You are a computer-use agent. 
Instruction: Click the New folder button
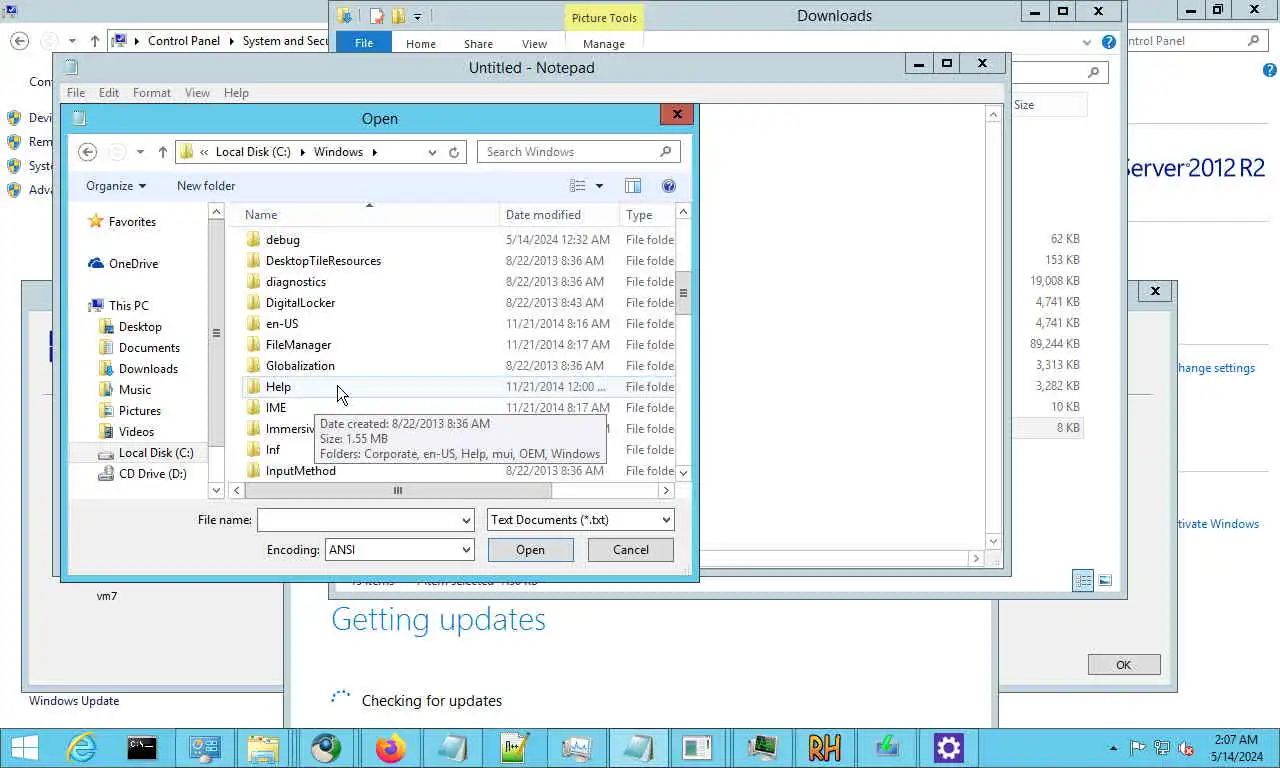click(206, 186)
